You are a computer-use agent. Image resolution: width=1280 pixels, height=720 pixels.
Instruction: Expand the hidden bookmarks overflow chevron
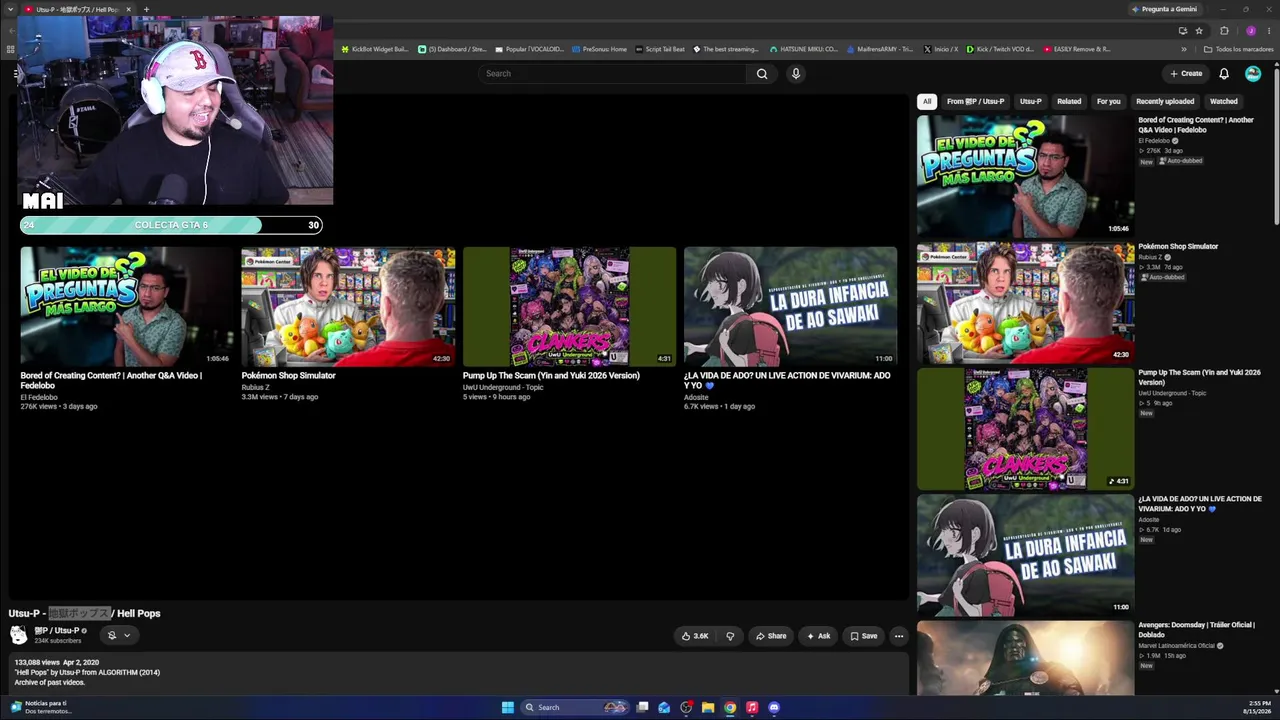(x=1184, y=49)
